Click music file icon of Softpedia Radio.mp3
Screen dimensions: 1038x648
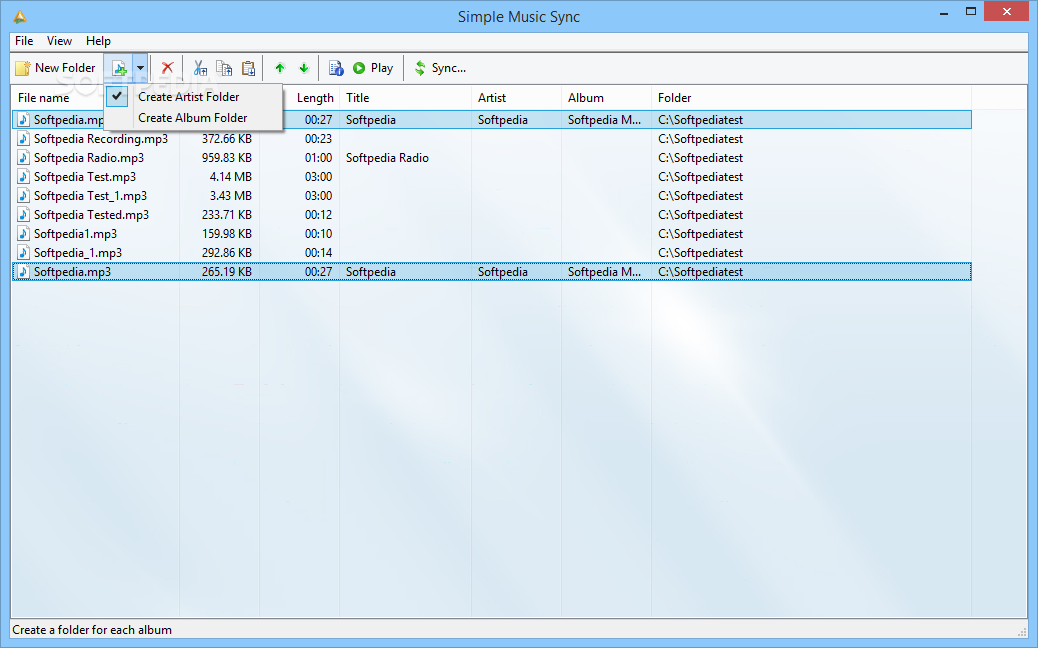pos(23,158)
